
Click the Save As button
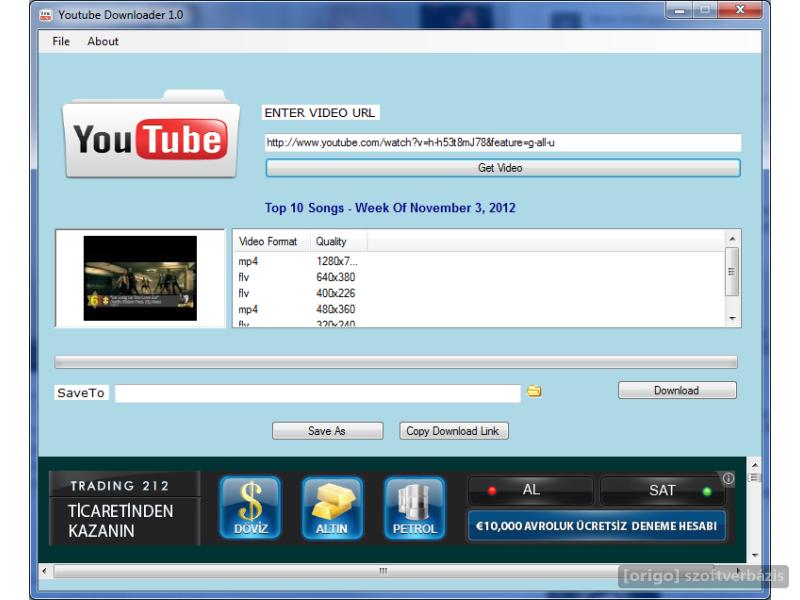coord(327,431)
